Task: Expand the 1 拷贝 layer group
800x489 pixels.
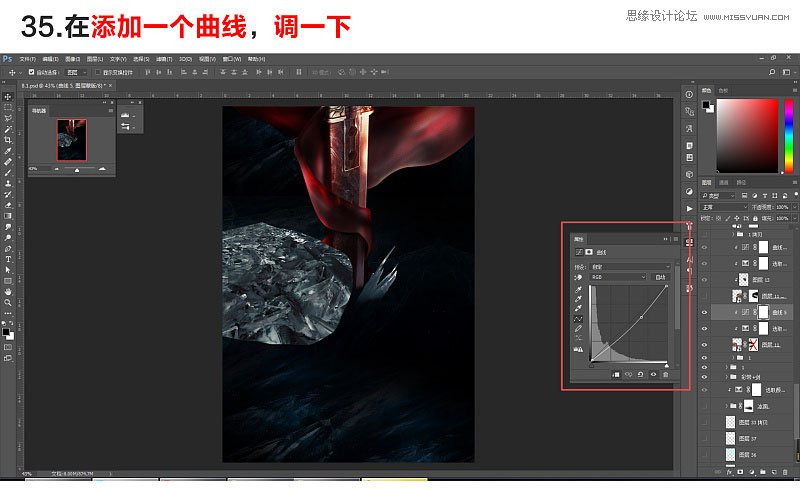Action: pyautogui.click(x=734, y=234)
